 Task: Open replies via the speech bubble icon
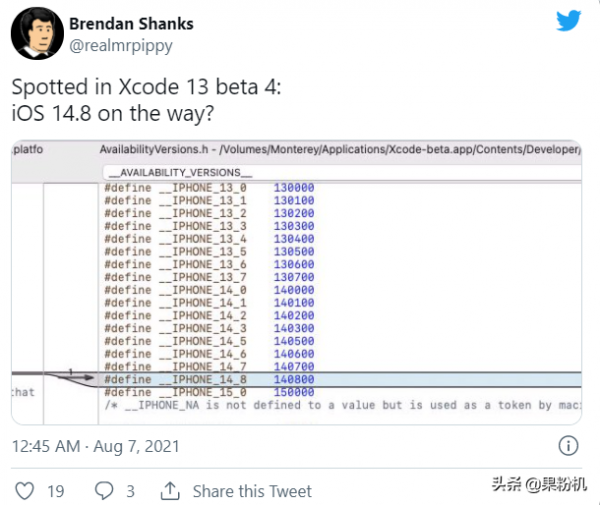point(103,491)
